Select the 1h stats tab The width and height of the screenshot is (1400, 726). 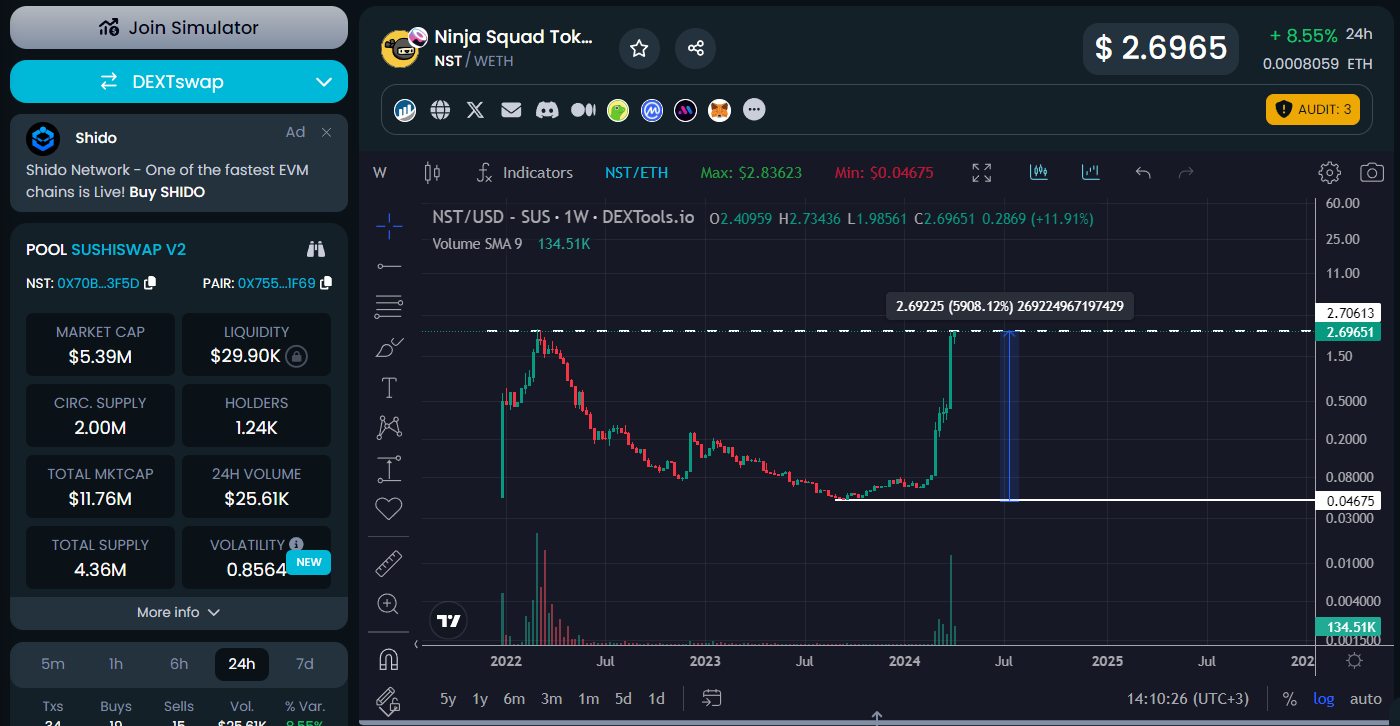pyautogui.click(x=116, y=664)
